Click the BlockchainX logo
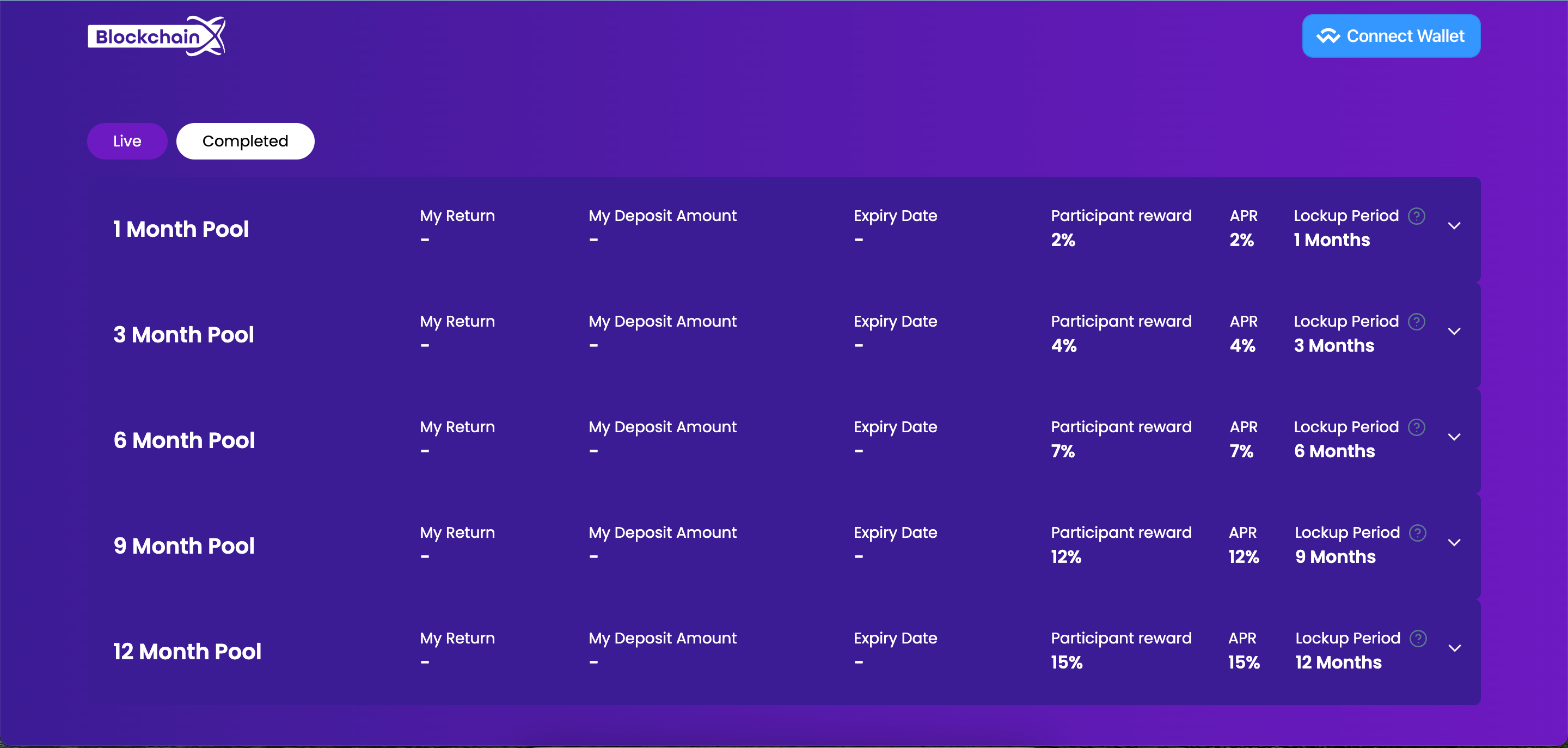Screen dimensions: 1568x748 coord(156,36)
